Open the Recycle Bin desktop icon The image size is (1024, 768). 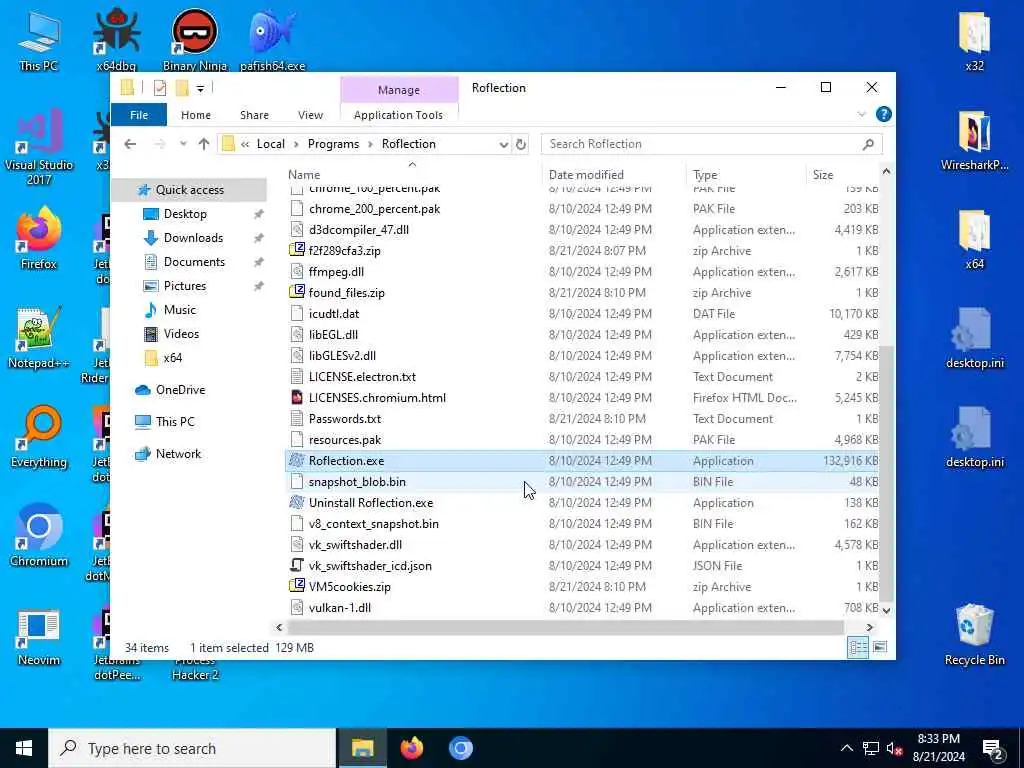click(x=974, y=635)
